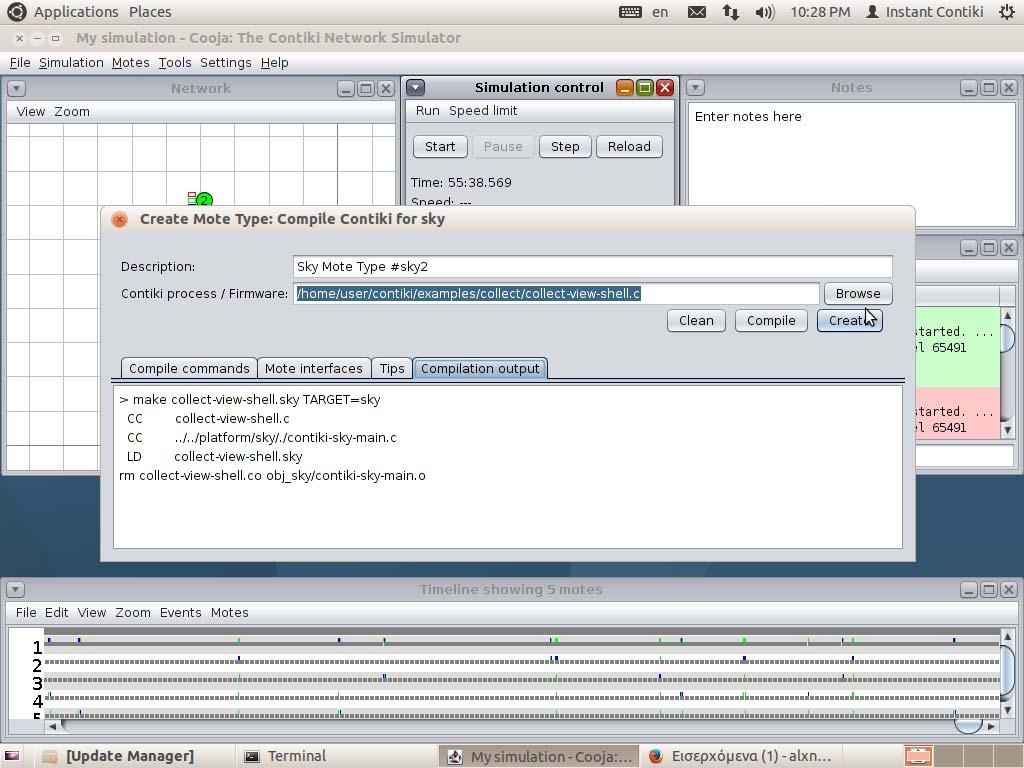Open the power gear session menu
The width and height of the screenshot is (1024, 768).
coord(1007,12)
